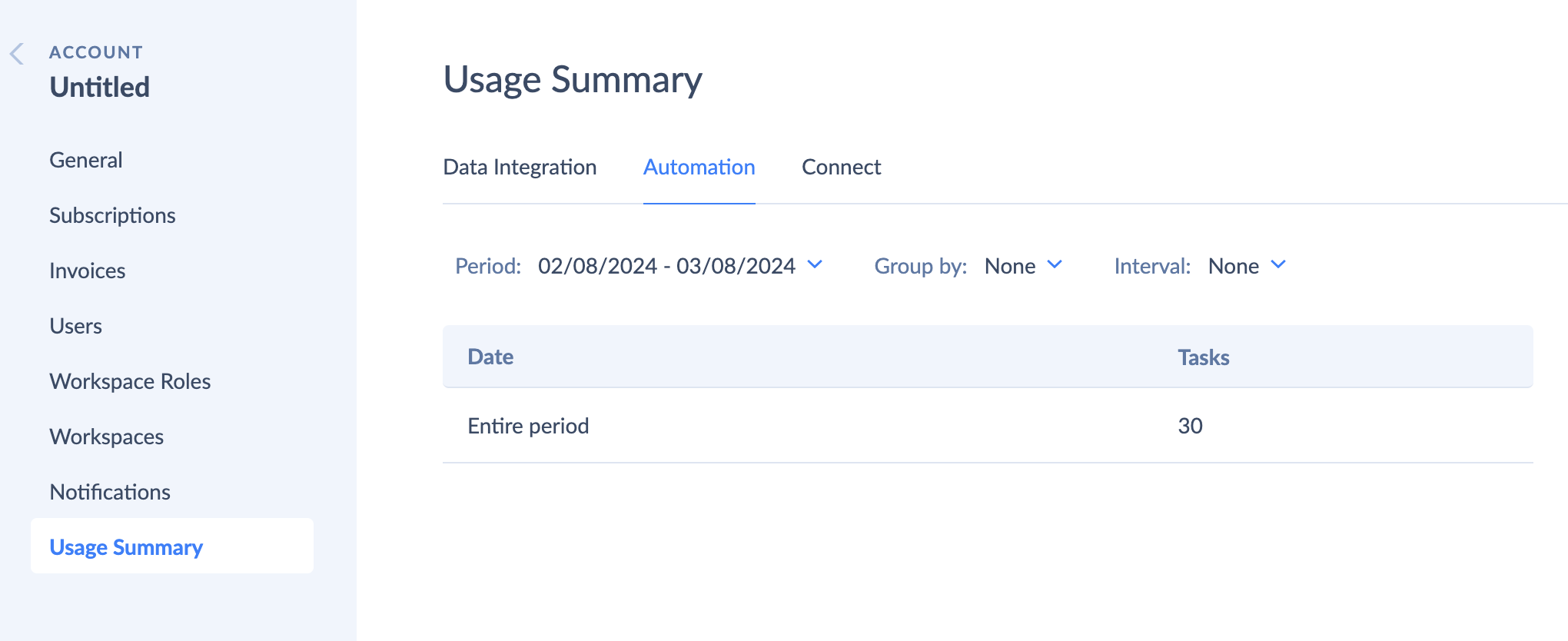Switch to Connect tab
Image resolution: width=1568 pixels, height=641 pixels.
point(841,167)
